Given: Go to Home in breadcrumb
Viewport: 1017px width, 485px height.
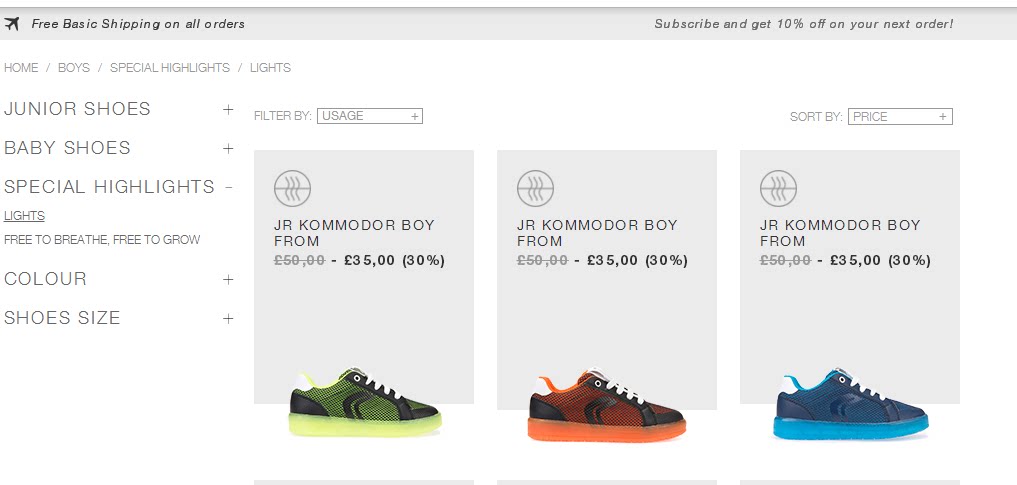Looking at the screenshot, I should coord(21,68).
